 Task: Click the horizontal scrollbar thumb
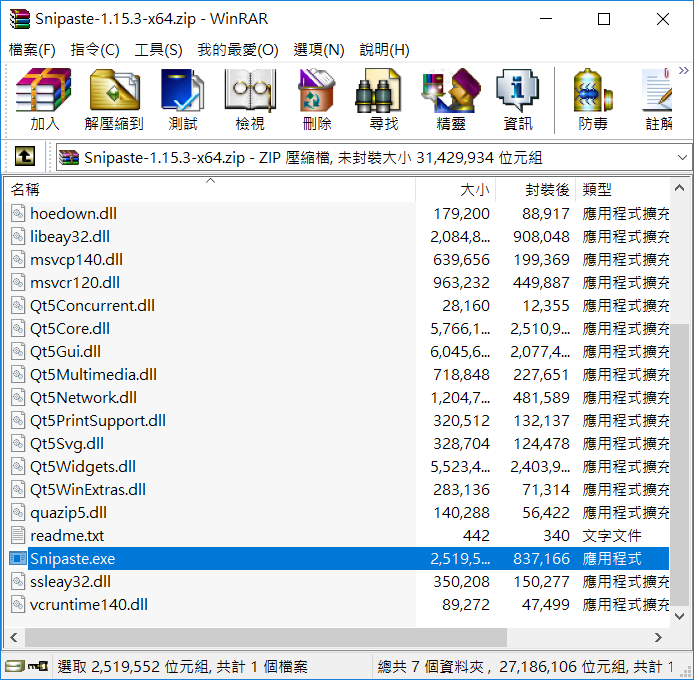coord(266,638)
